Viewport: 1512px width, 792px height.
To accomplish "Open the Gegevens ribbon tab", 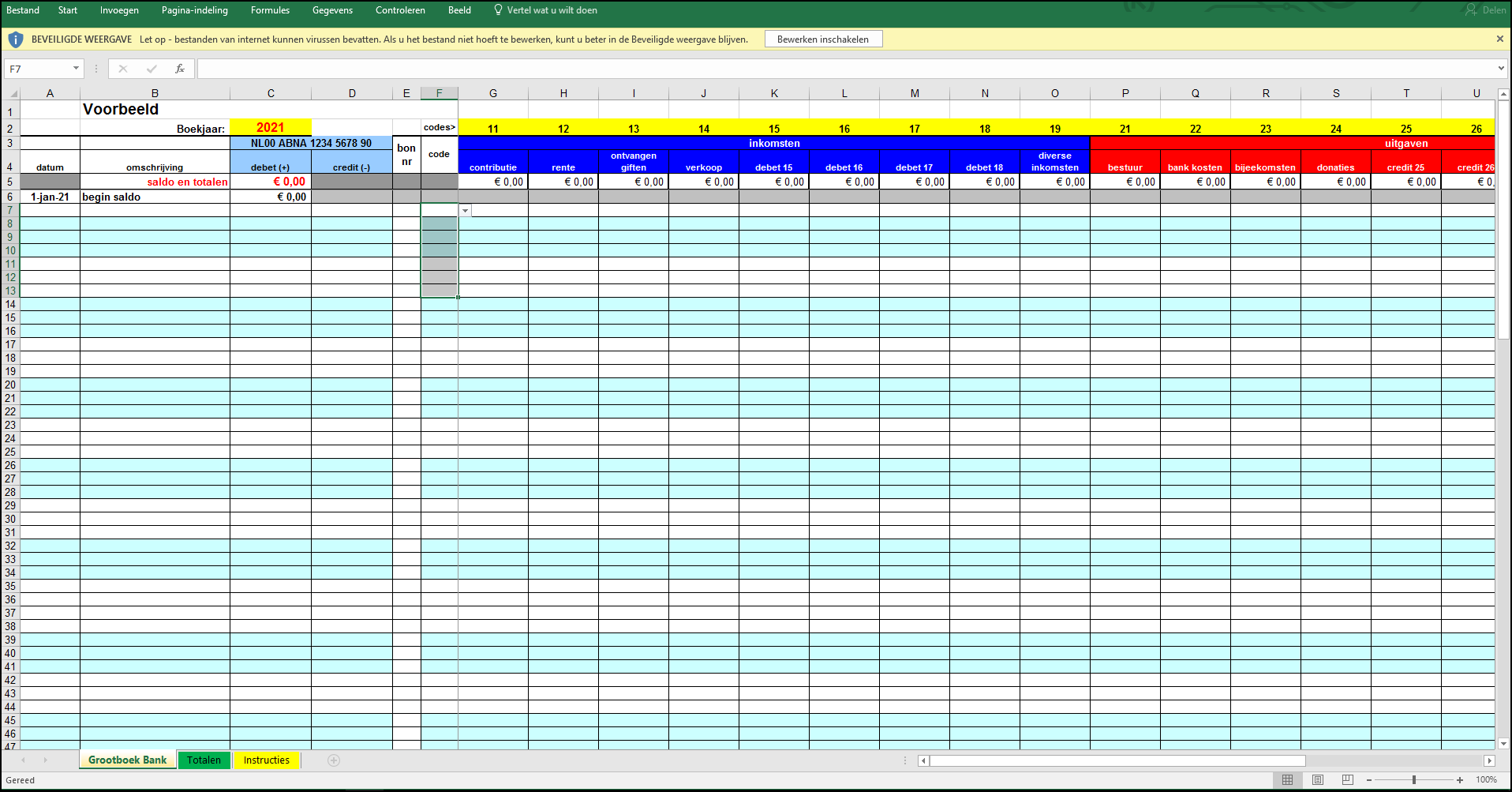I will click(x=332, y=10).
